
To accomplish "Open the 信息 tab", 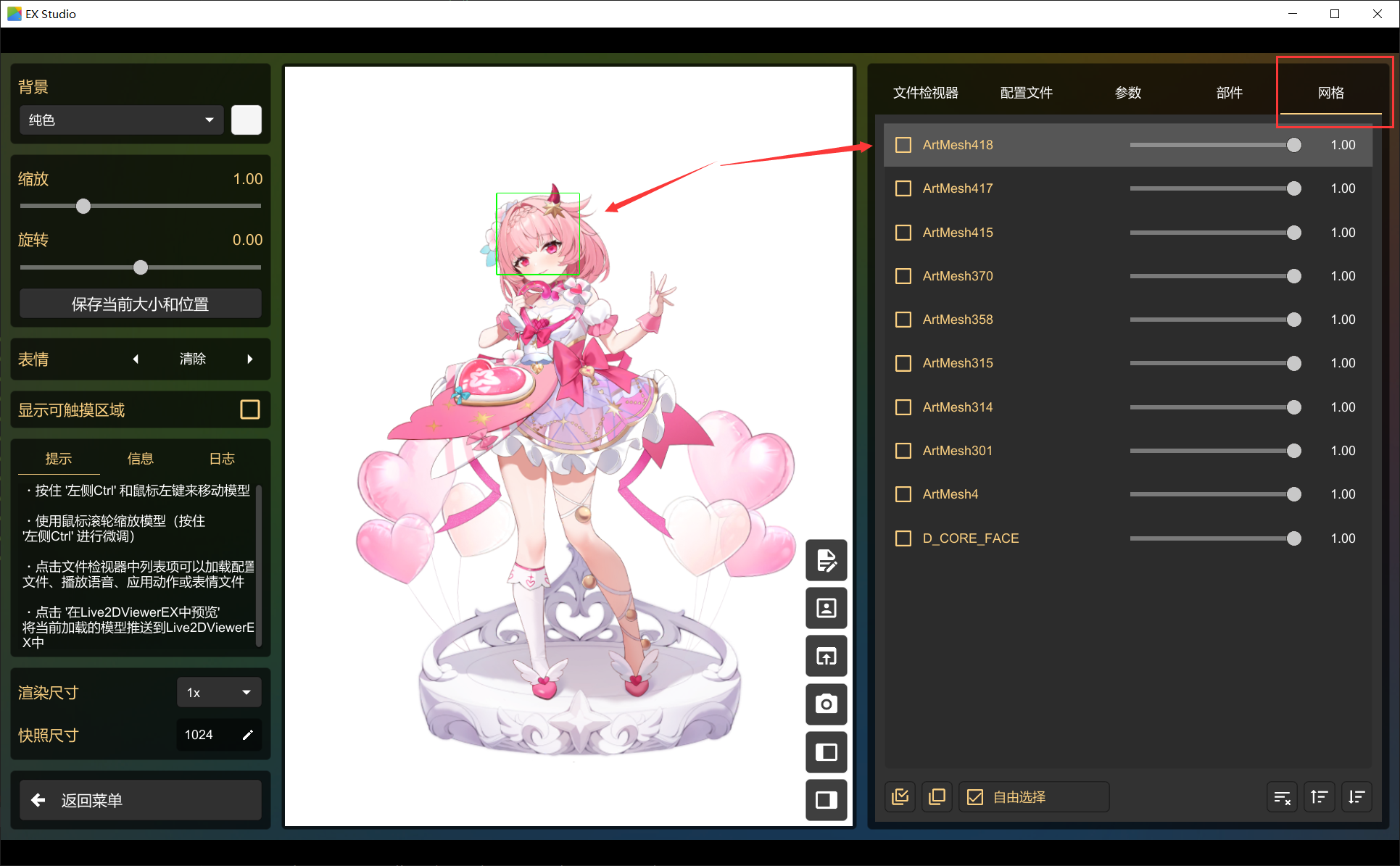I will [x=141, y=459].
